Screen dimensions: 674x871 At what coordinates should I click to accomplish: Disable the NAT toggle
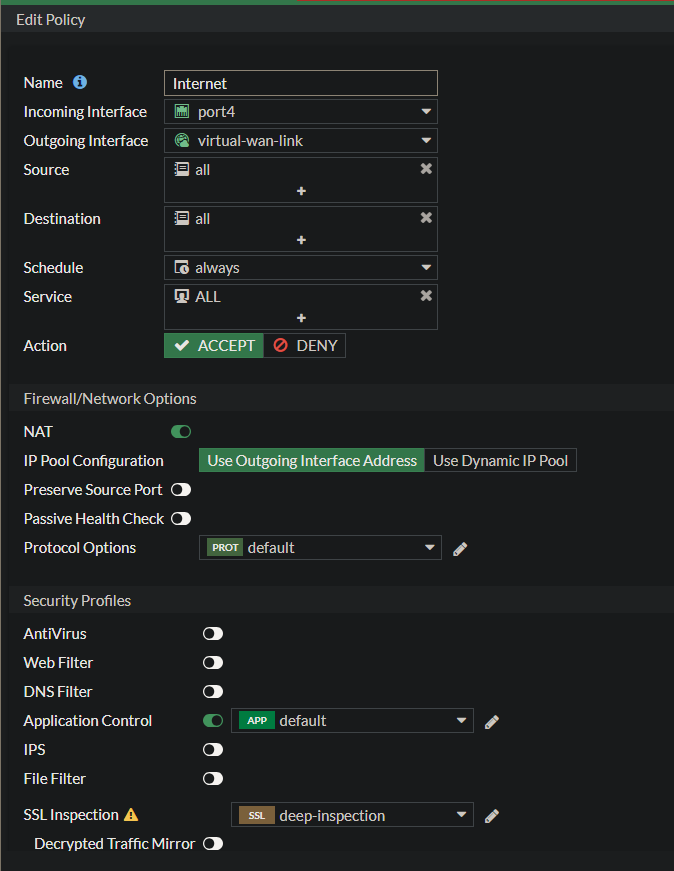(x=181, y=432)
